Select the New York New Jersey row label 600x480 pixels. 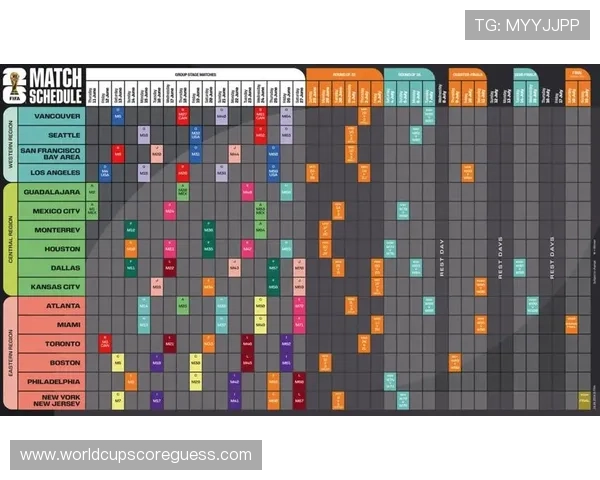click(52, 400)
